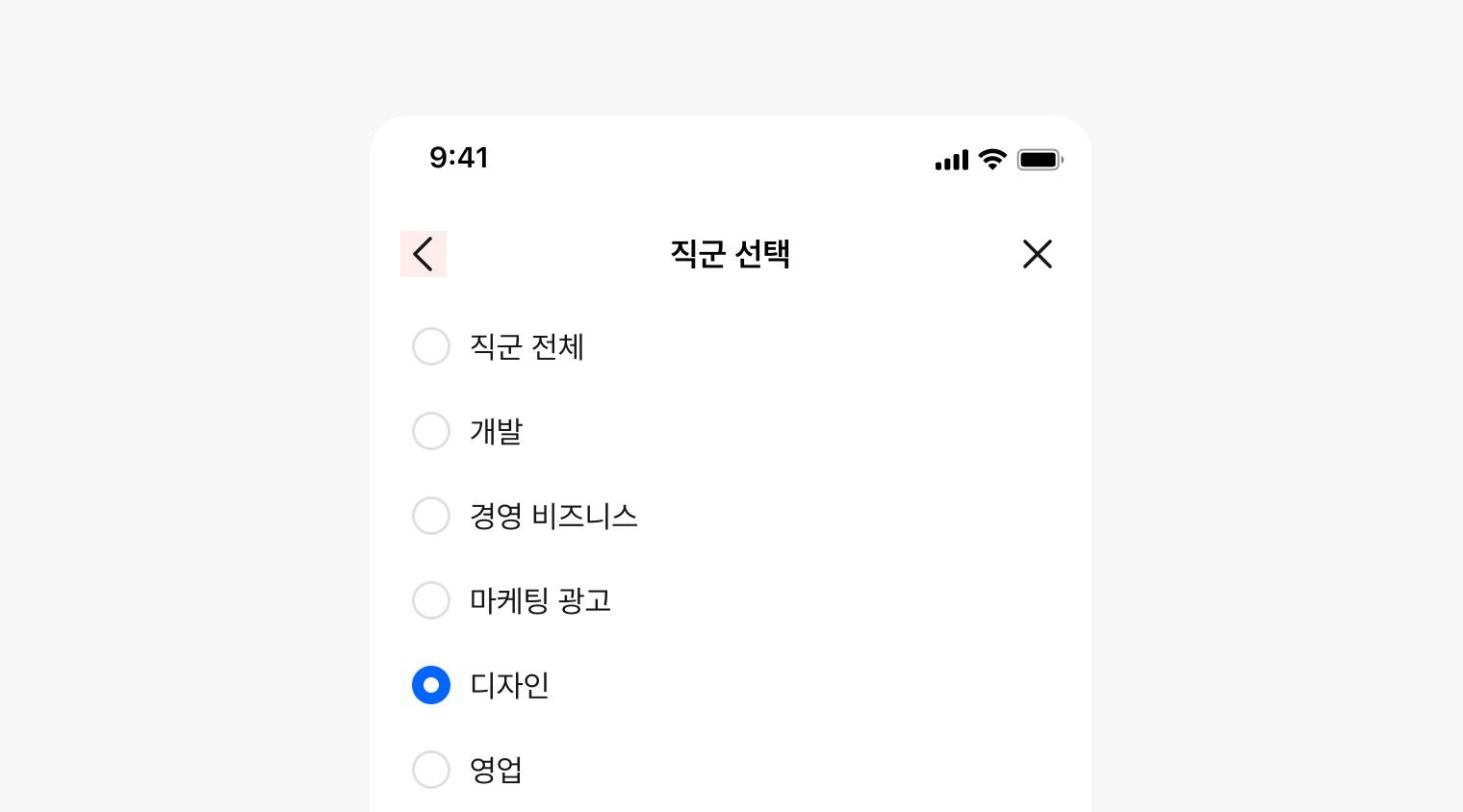The width and height of the screenshot is (1463, 812).
Task: Tap the 디자인 option label
Action: coord(509,685)
